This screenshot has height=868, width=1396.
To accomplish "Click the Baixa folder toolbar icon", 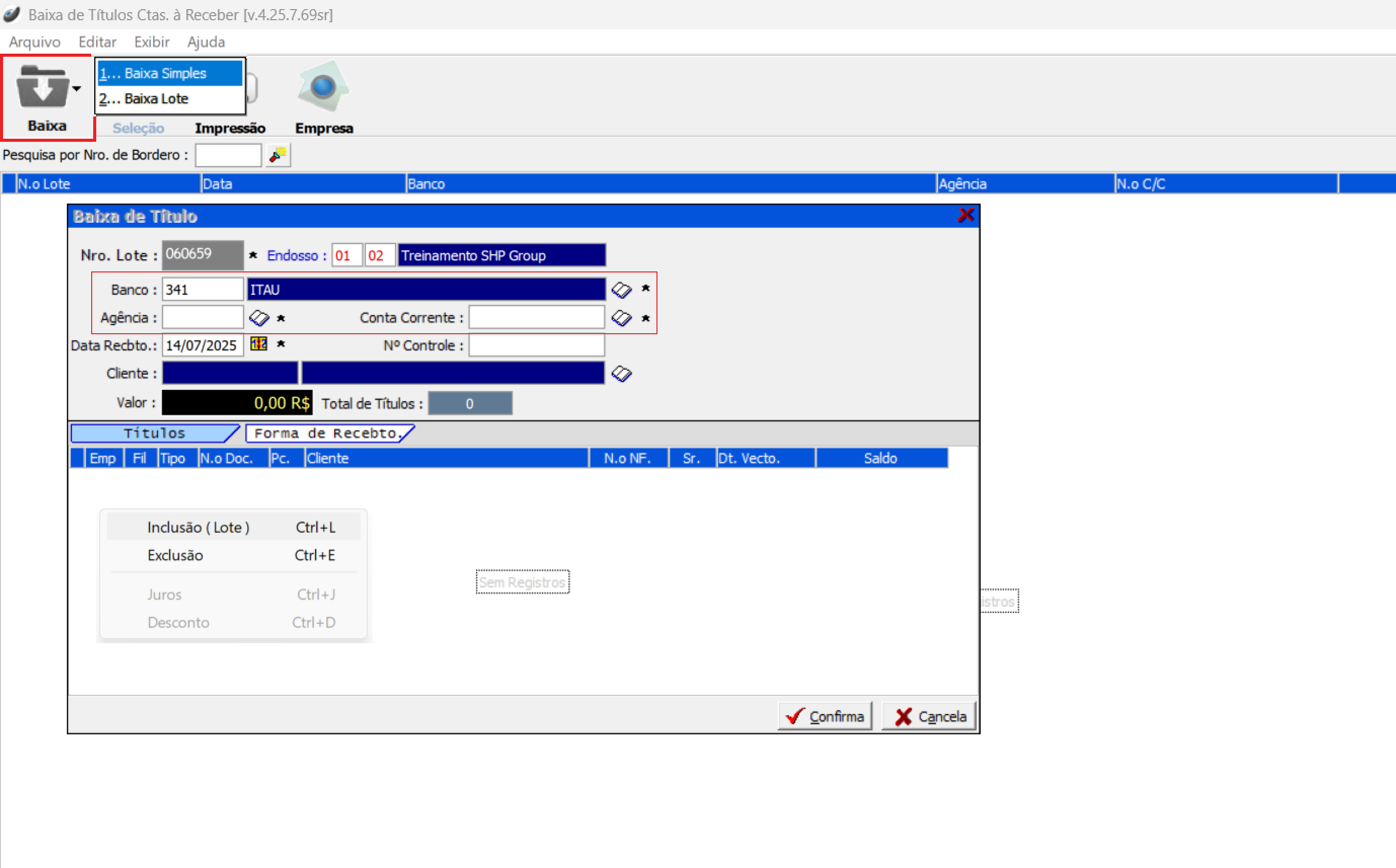I will 43,87.
